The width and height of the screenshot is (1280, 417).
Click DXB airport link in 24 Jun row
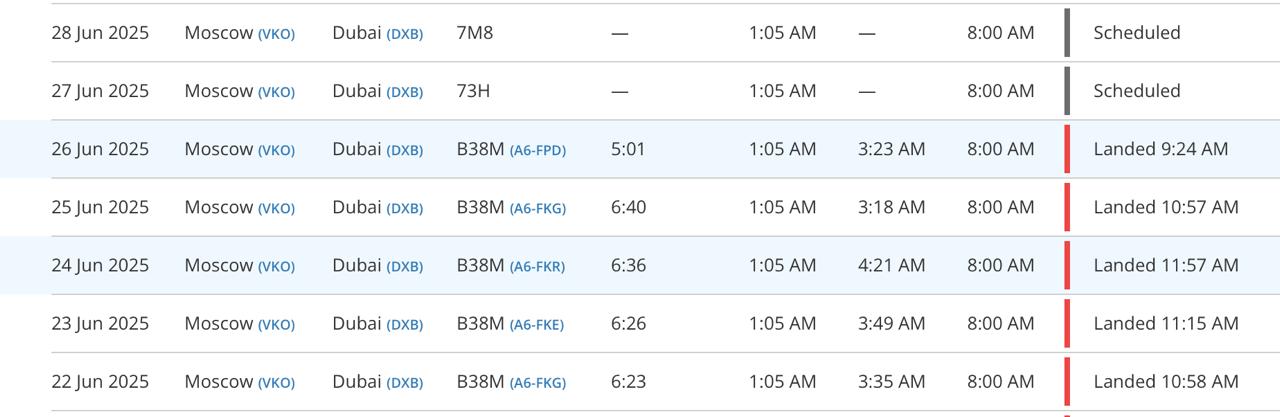(405, 266)
